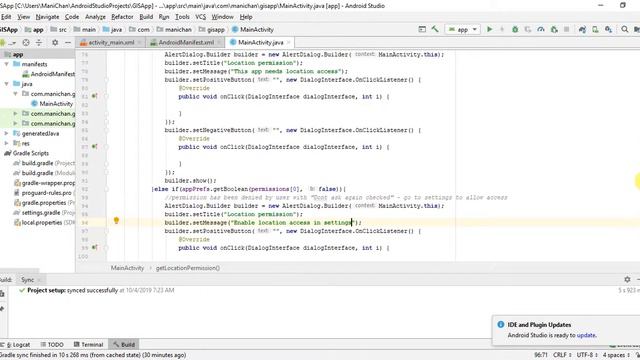Sync project with Gradle files icon

tap(582, 29)
